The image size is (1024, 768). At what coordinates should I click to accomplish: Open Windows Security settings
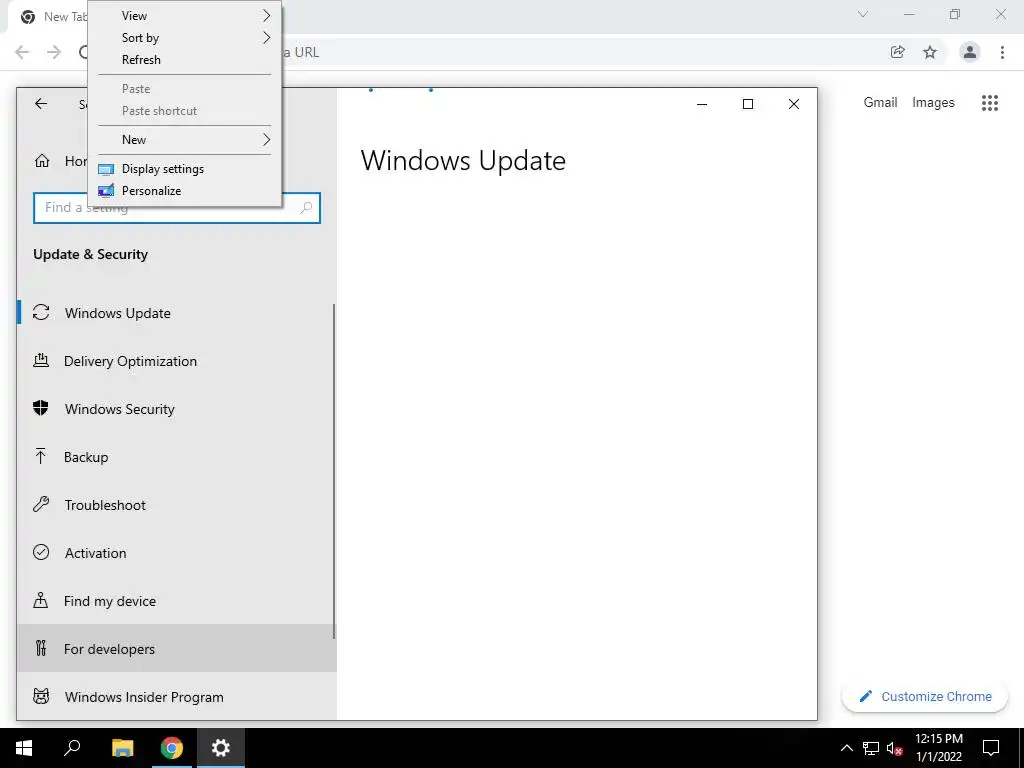coord(176,409)
